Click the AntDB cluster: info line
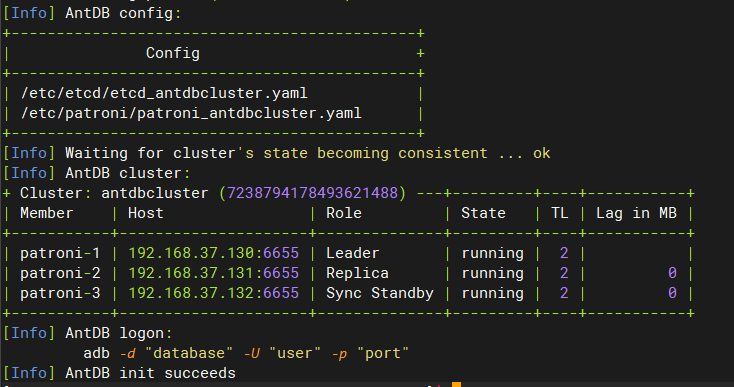The height and width of the screenshot is (387, 734). click(x=96, y=173)
